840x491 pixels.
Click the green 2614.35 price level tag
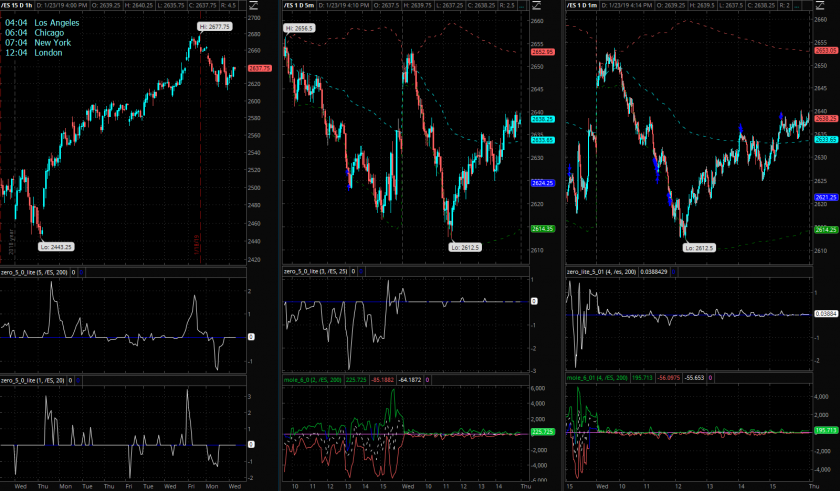[x=544, y=229]
